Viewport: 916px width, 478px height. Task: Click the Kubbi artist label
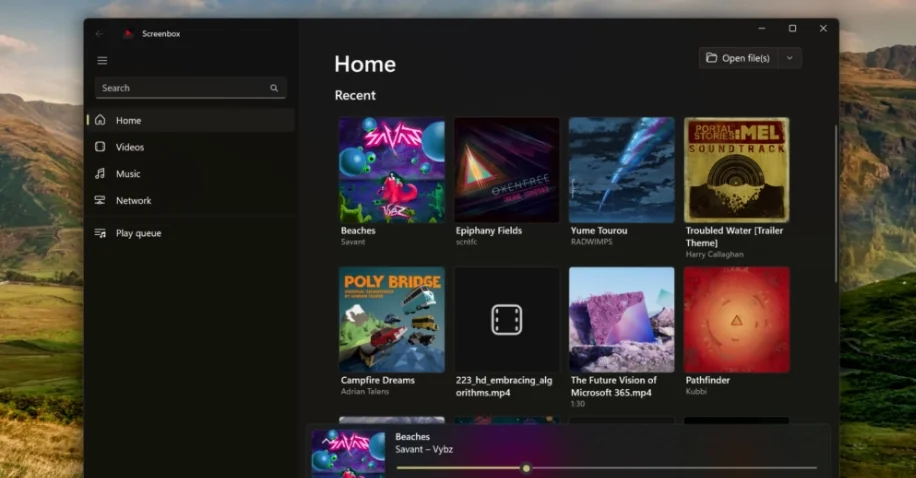[x=696, y=392]
